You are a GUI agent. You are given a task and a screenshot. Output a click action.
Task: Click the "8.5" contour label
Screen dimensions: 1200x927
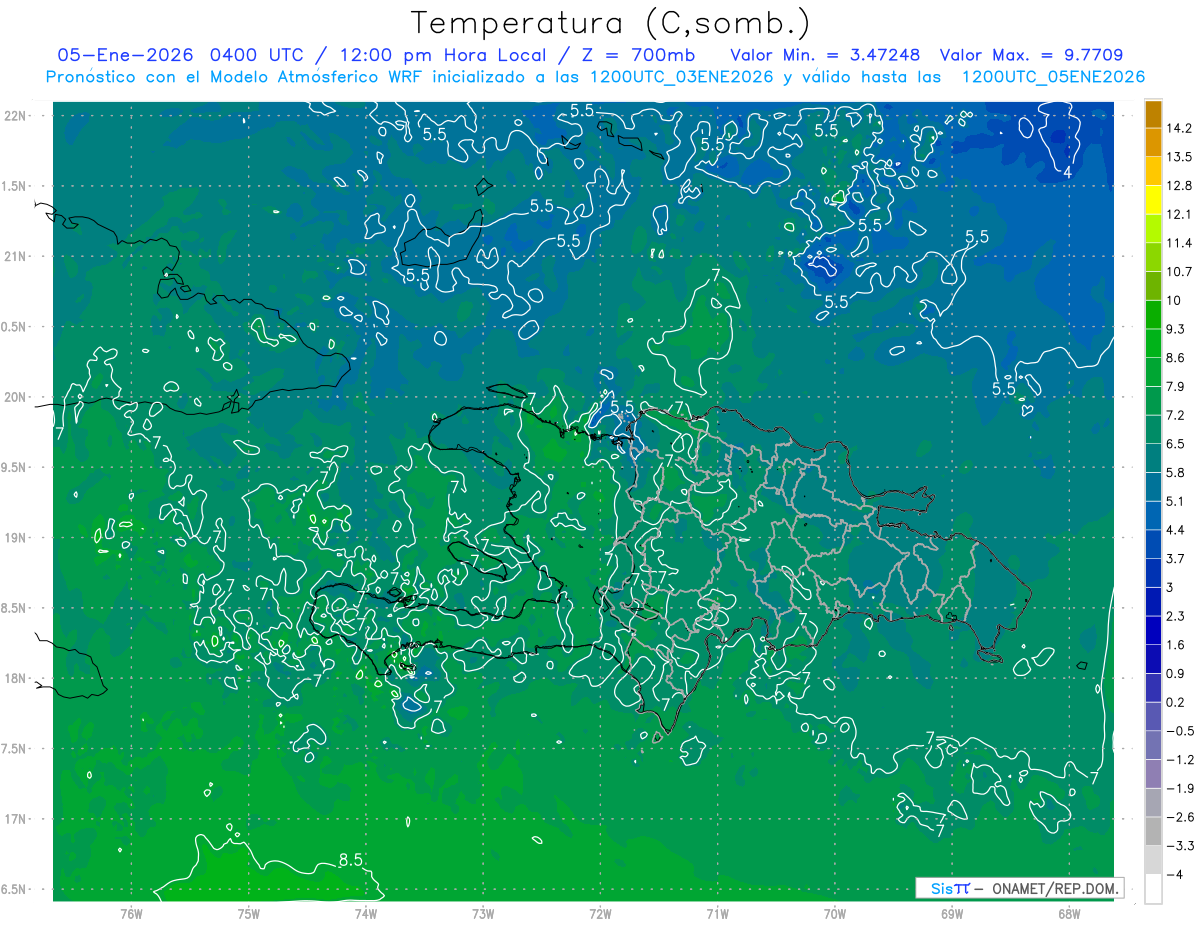pyautogui.click(x=350, y=859)
